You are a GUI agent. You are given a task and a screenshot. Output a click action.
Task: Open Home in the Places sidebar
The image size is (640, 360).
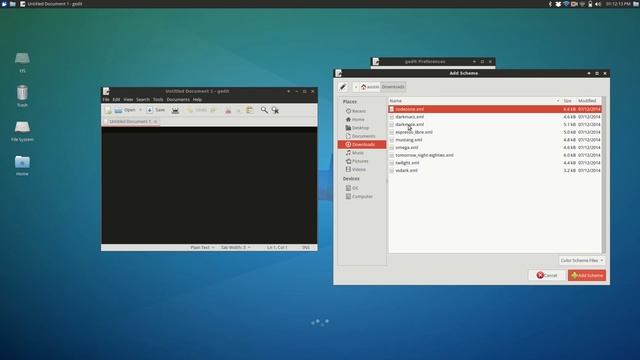point(358,120)
